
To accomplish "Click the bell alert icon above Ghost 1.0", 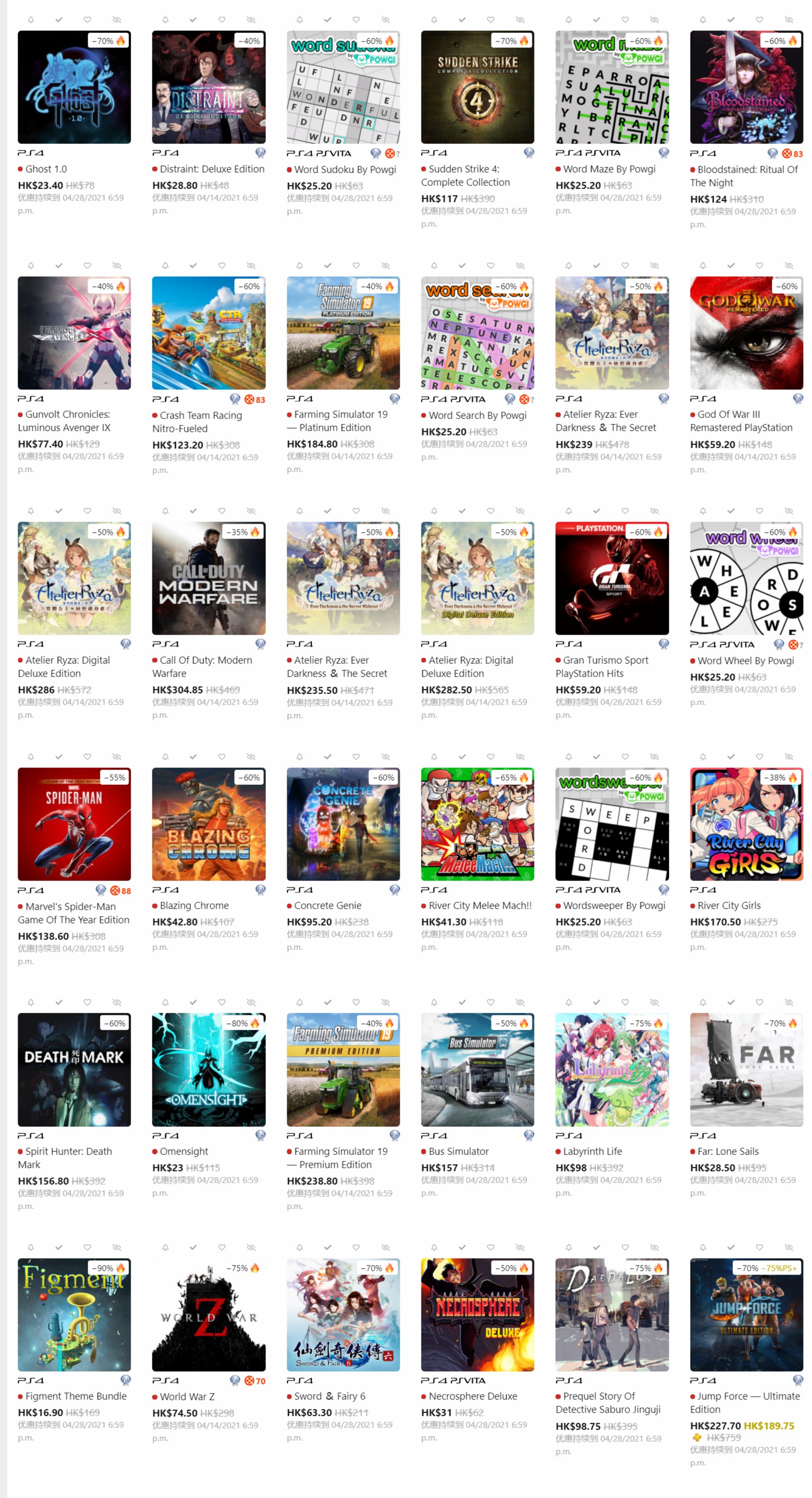I will click(31, 20).
